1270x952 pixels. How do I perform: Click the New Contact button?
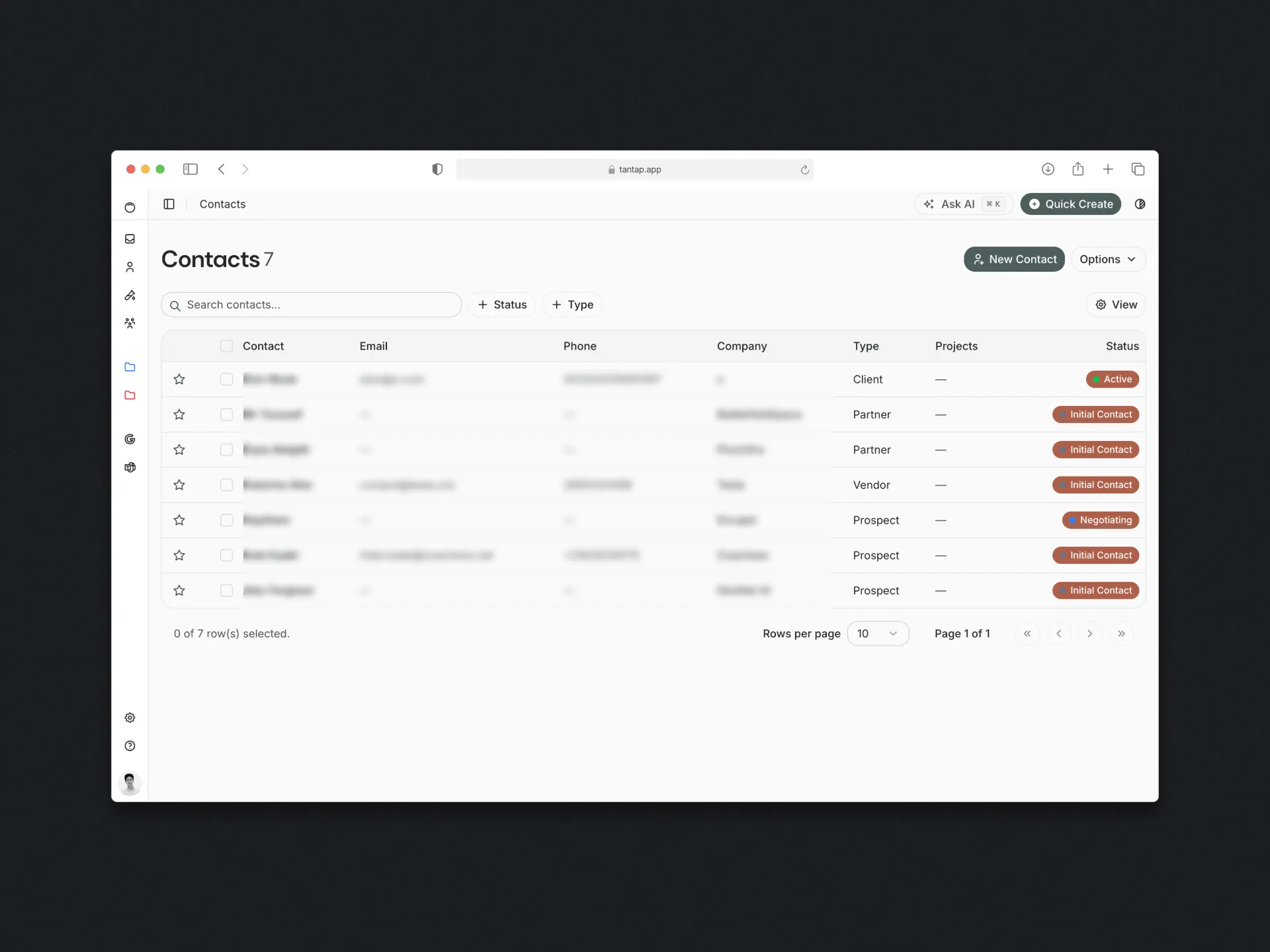1014,259
